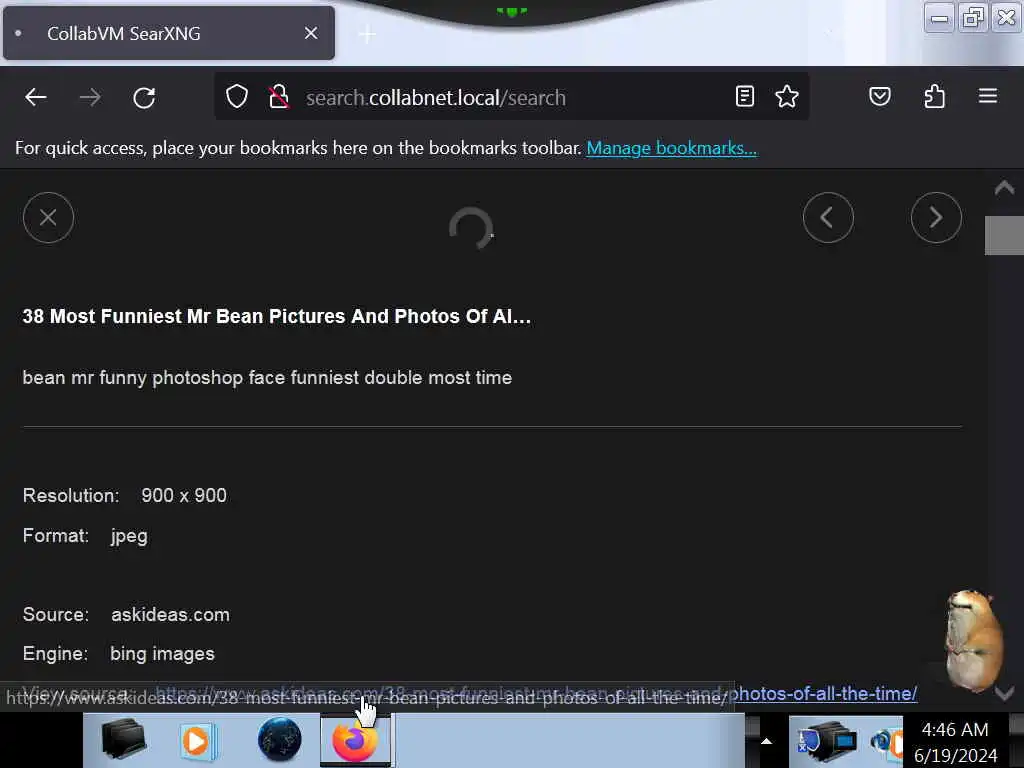Image resolution: width=1024 pixels, height=768 pixels.
Task: Show hidden system tray icons
Action: click(x=767, y=741)
